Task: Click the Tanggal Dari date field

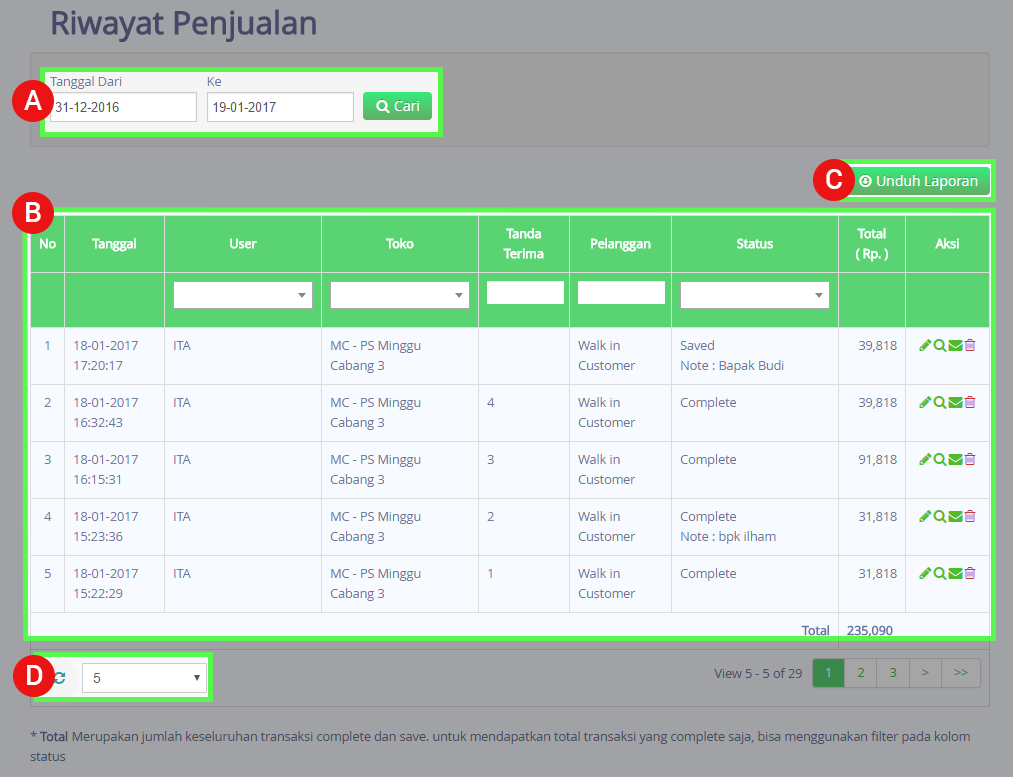Action: [123, 107]
